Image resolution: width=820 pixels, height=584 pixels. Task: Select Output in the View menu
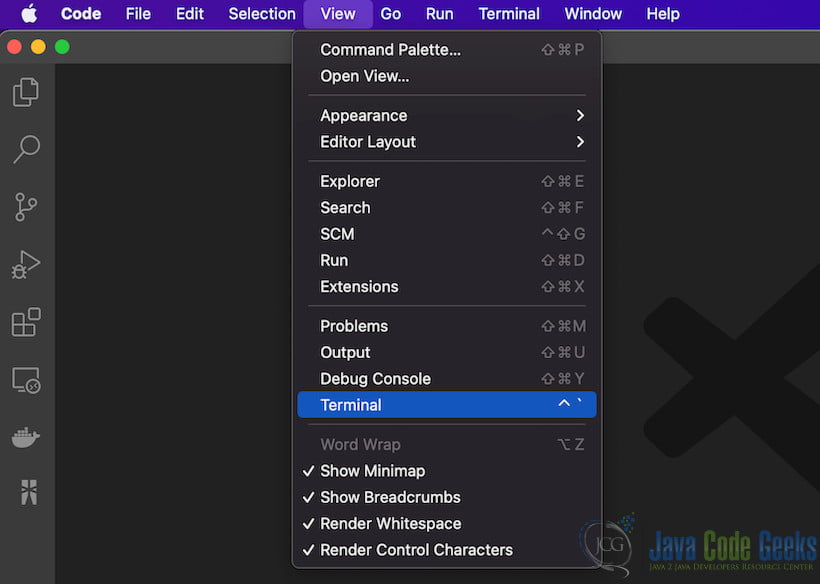coord(447,352)
